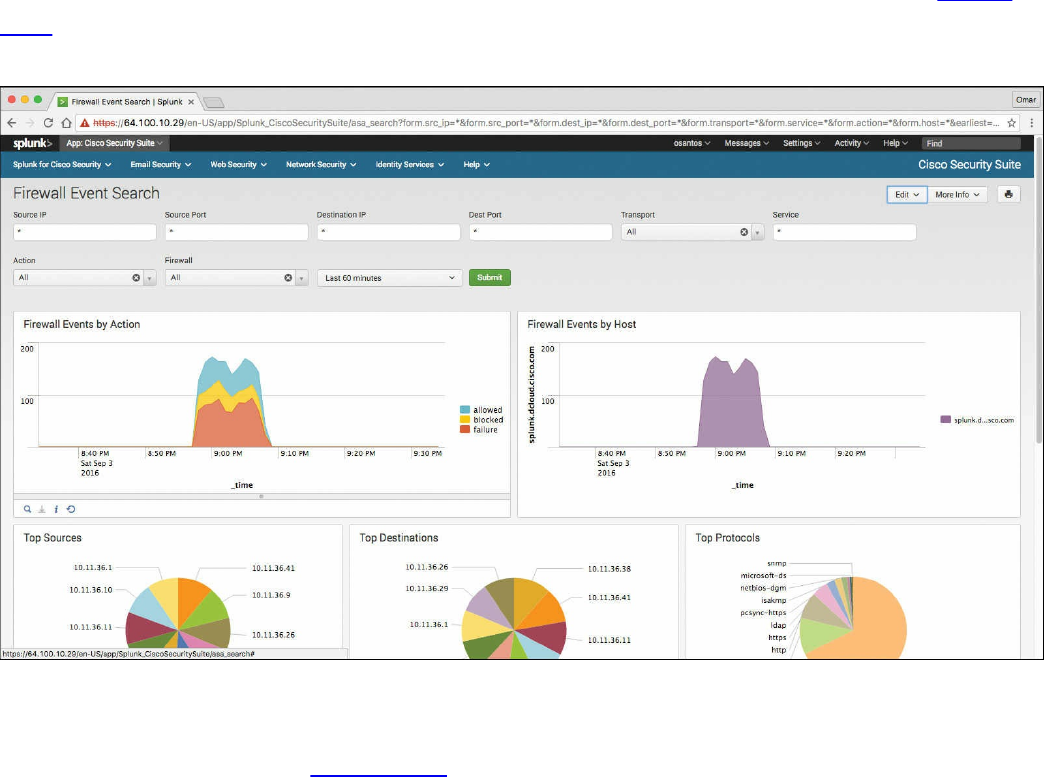
Task: Clear the Action filter with X icon
Action: point(136,278)
